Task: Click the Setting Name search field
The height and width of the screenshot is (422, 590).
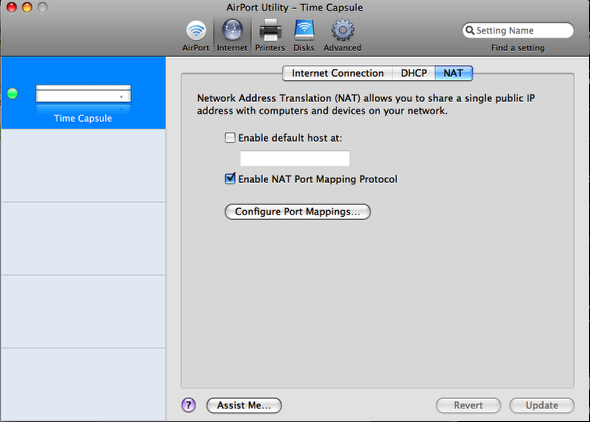Action: 518,30
